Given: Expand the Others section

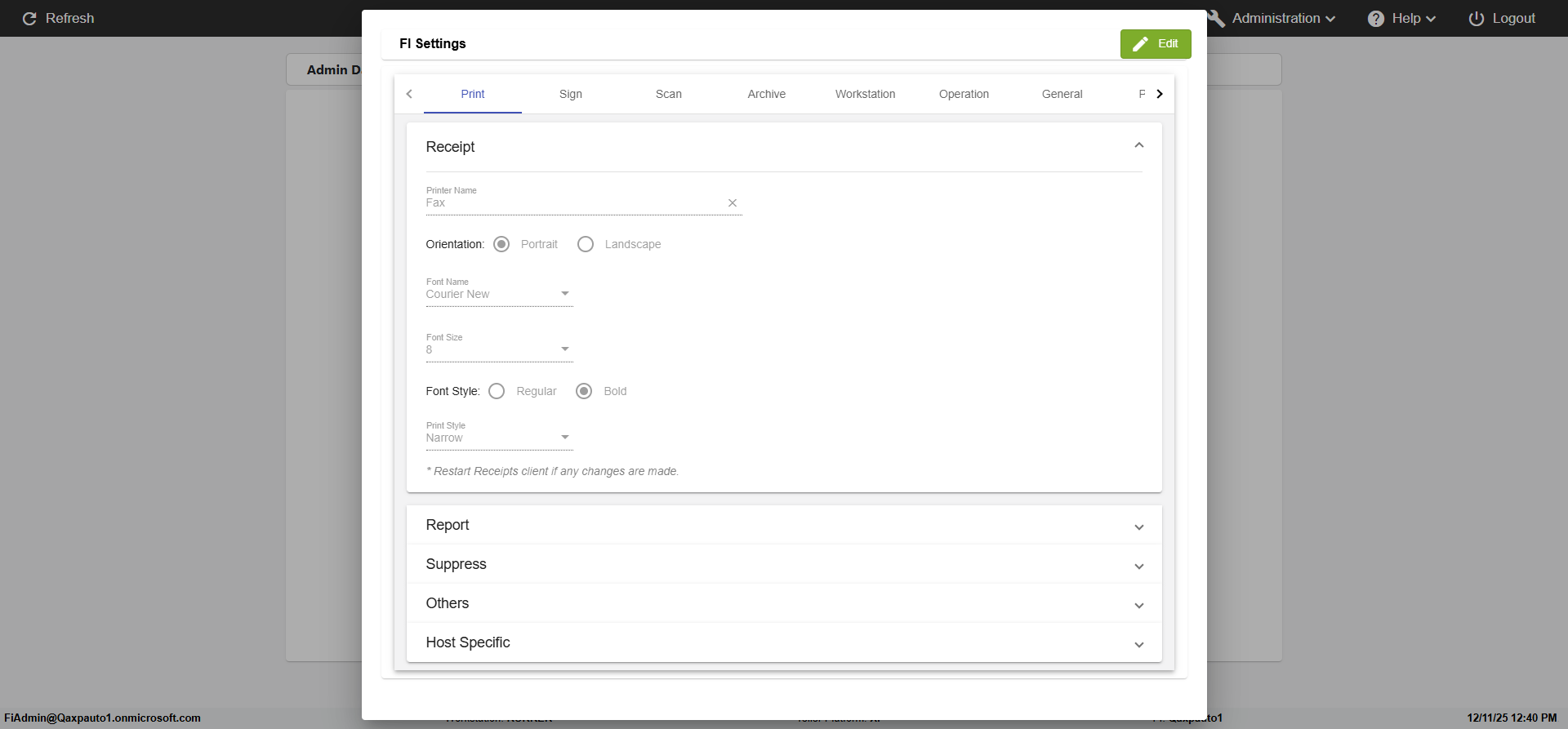Looking at the screenshot, I should (x=784, y=603).
